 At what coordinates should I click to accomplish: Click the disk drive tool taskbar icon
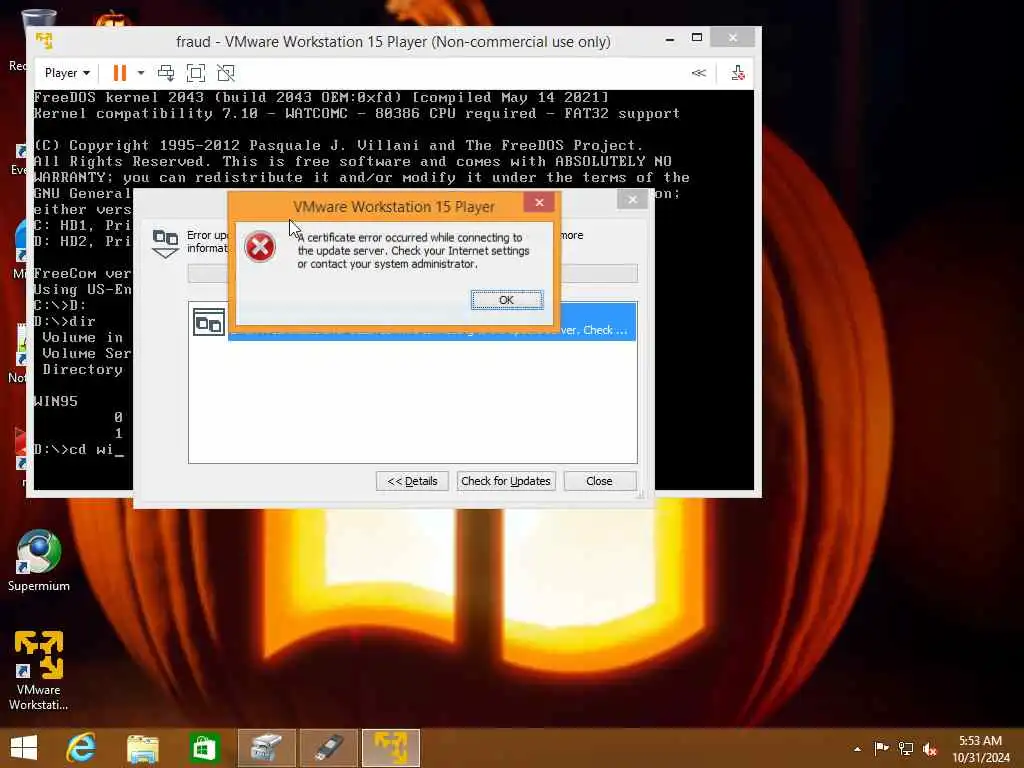266,748
